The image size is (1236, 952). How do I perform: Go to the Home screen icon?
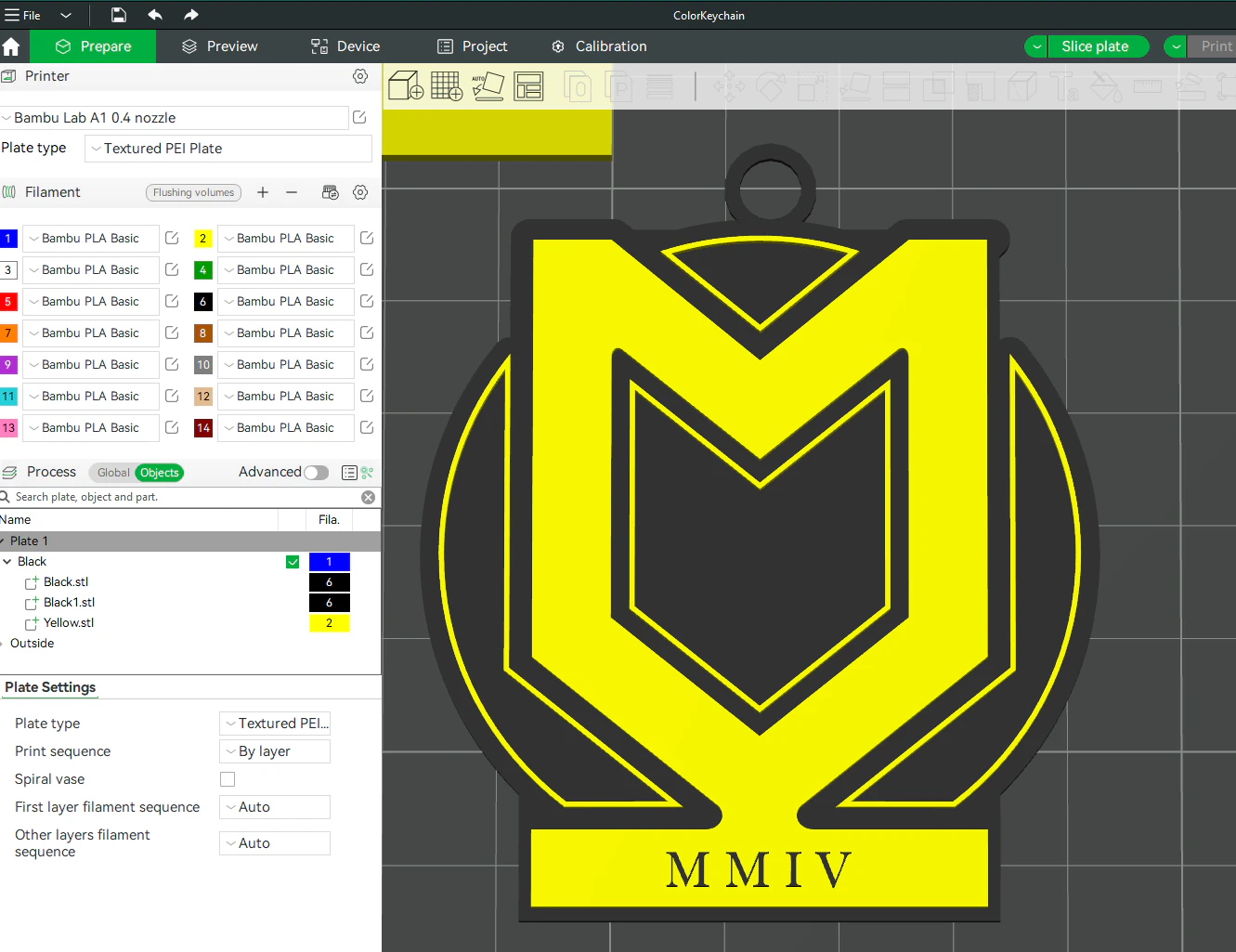(11, 46)
